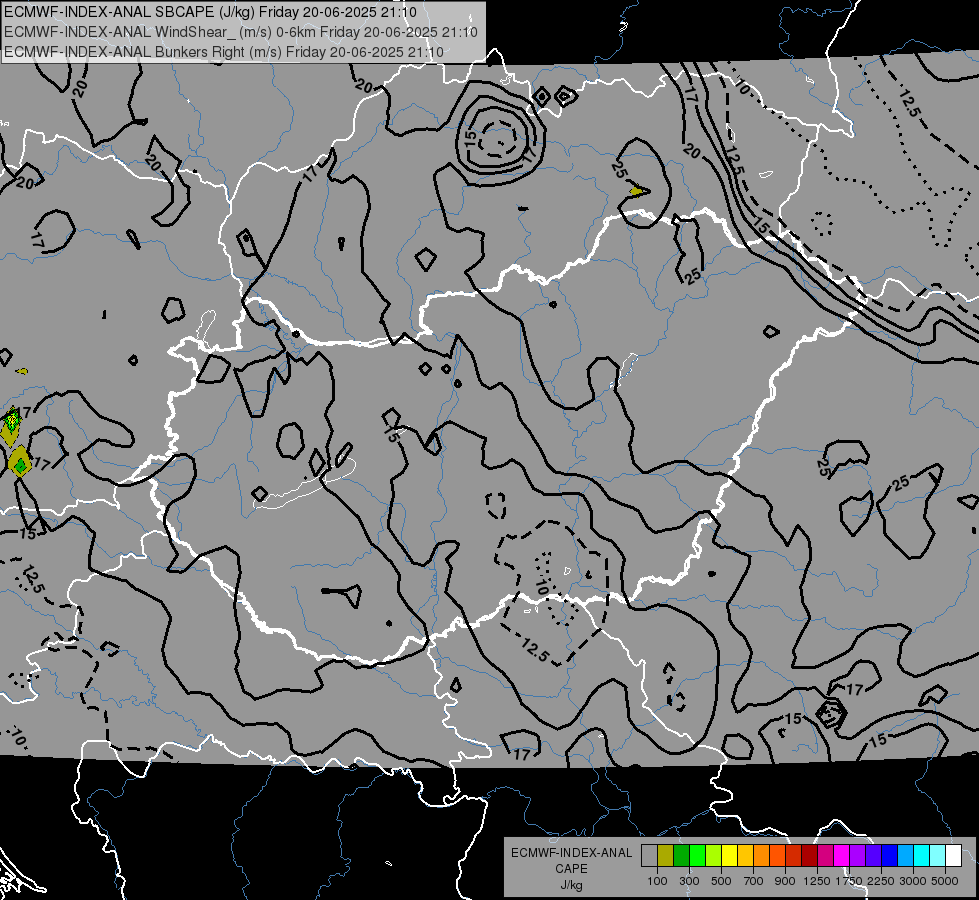This screenshot has width=979, height=900.
Task: Click the 500 legend tick label
Action: pos(721,881)
